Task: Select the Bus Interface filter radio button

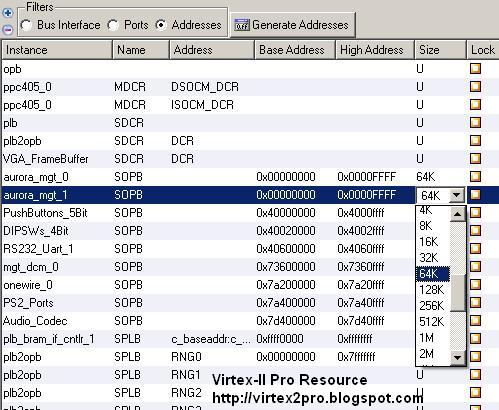Action: click(26, 25)
